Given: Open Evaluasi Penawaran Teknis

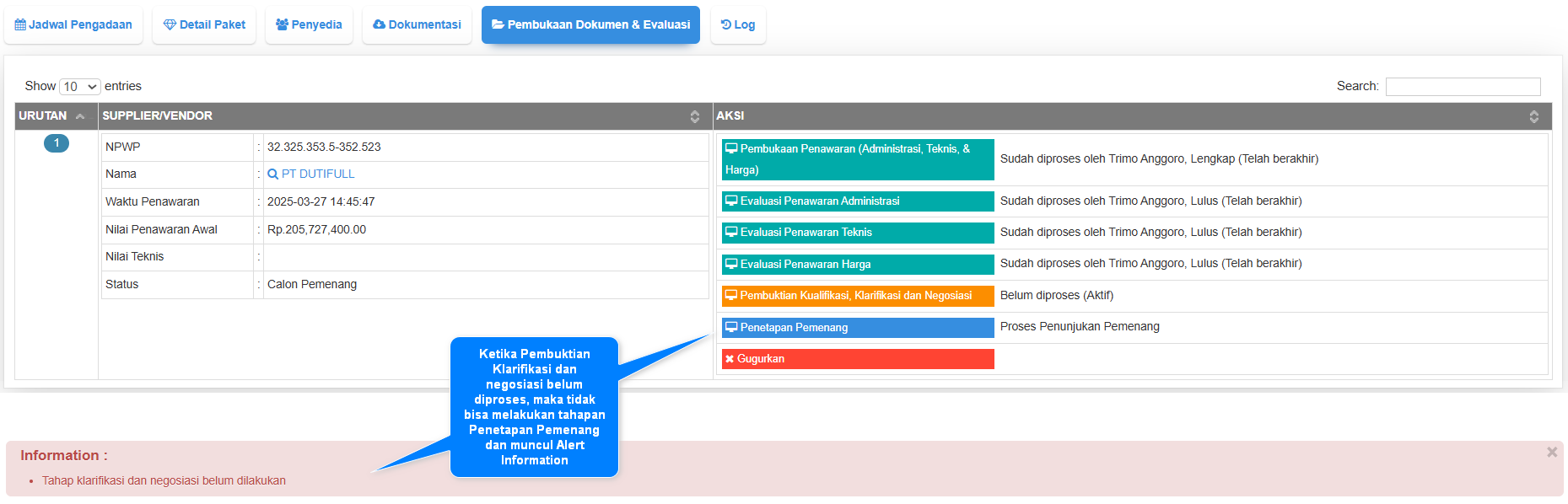Looking at the screenshot, I should 857,233.
